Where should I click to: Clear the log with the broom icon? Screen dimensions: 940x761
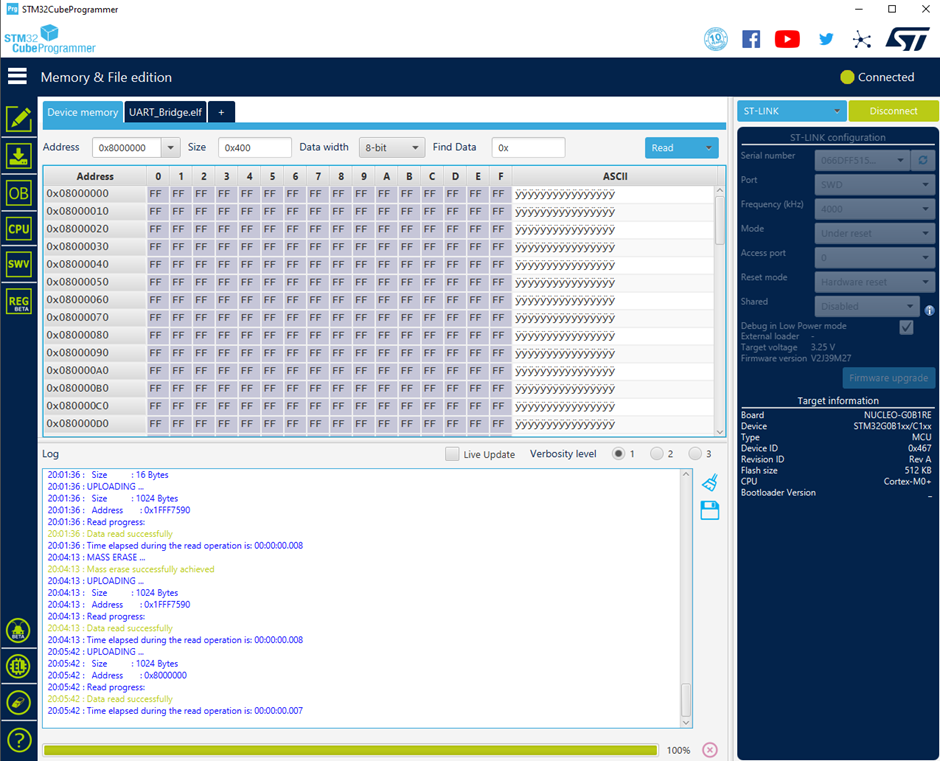pos(710,483)
